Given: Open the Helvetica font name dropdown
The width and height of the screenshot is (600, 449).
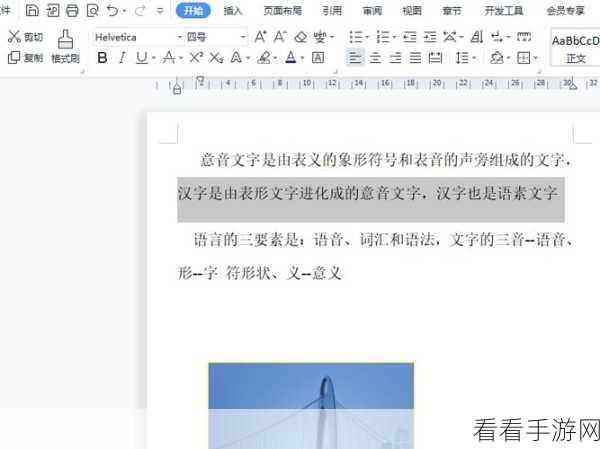Looking at the screenshot, I should click(x=179, y=37).
